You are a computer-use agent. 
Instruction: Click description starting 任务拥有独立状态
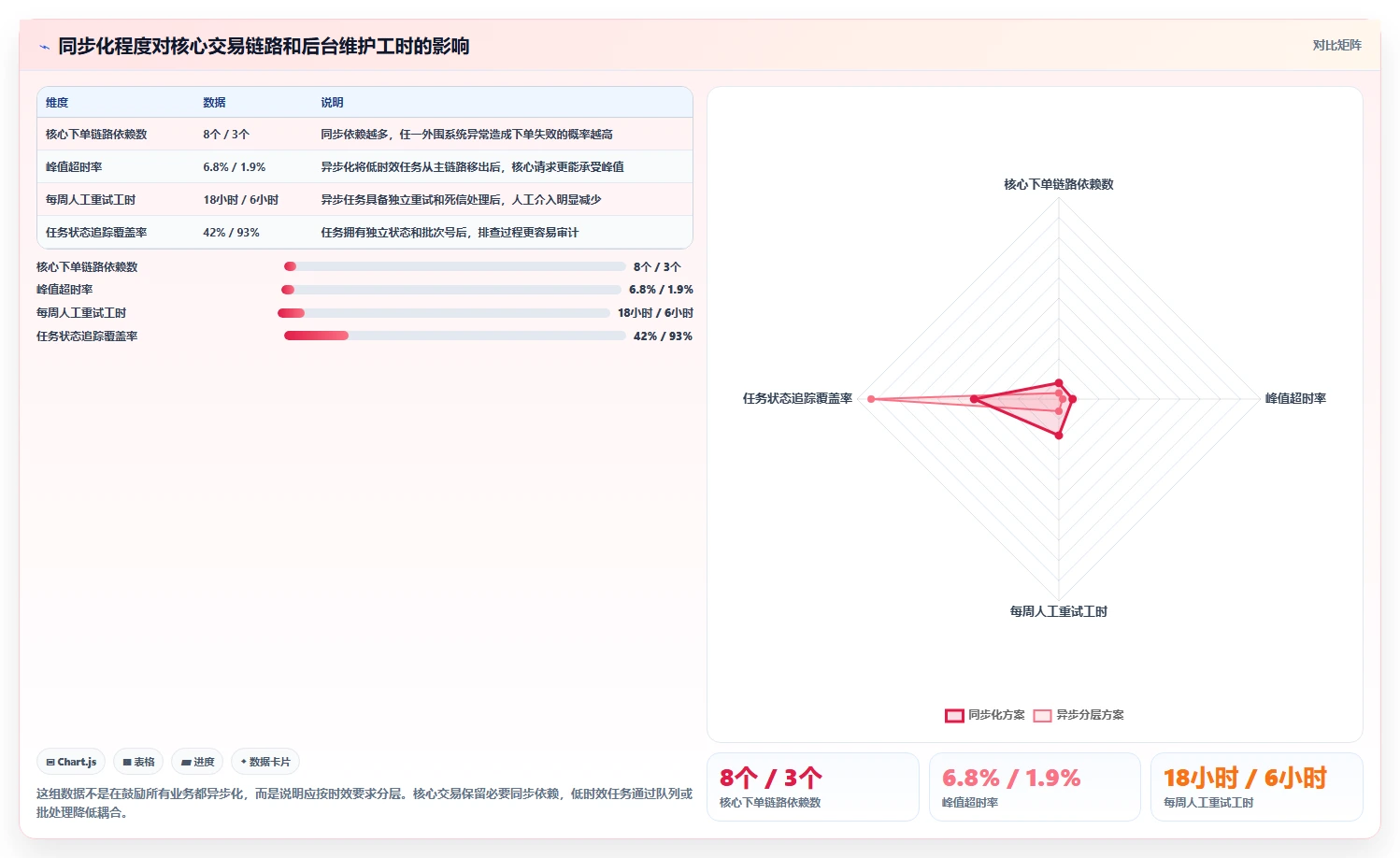(450, 233)
